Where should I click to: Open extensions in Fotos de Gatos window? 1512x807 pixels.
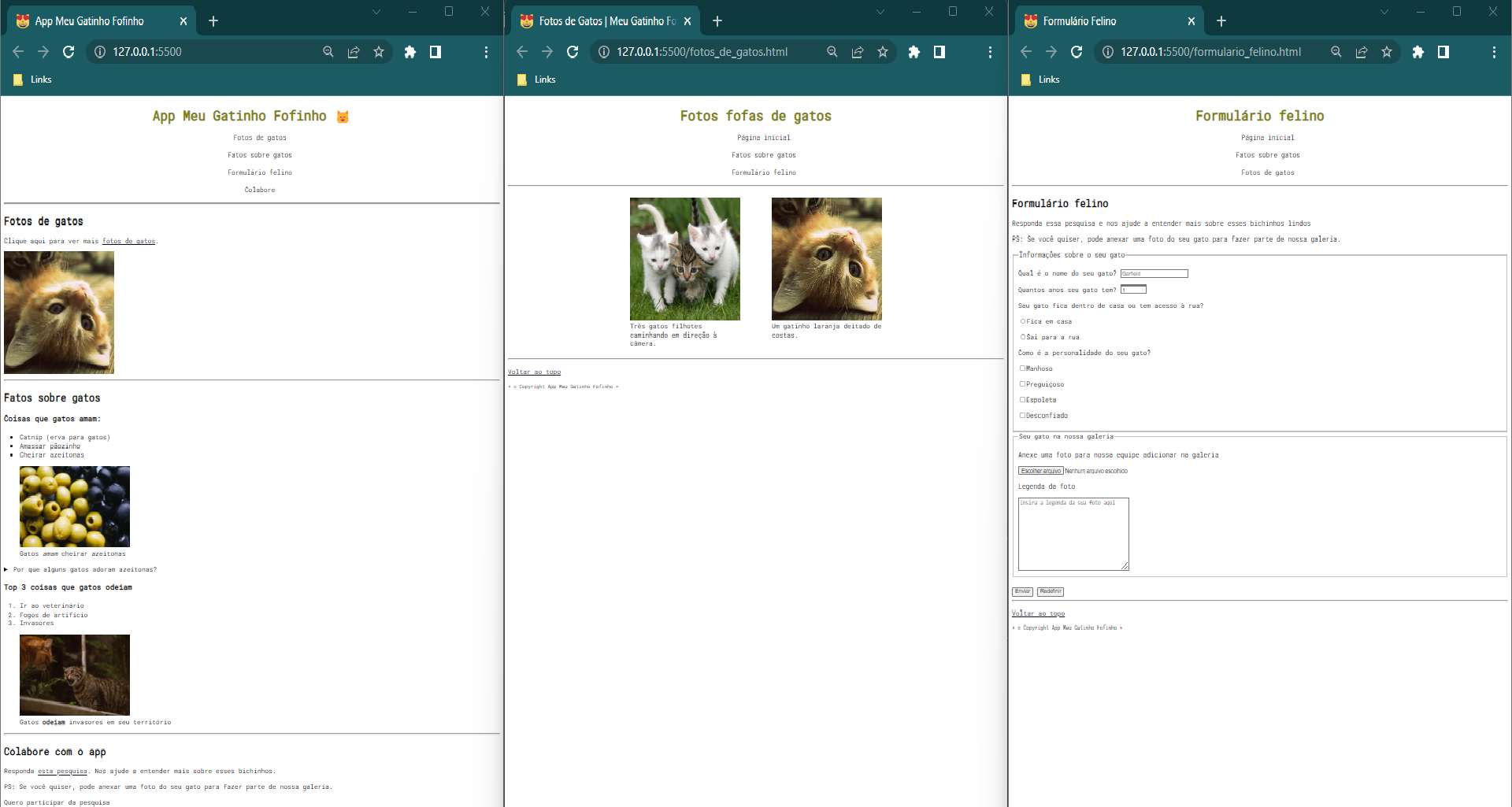[x=914, y=52]
